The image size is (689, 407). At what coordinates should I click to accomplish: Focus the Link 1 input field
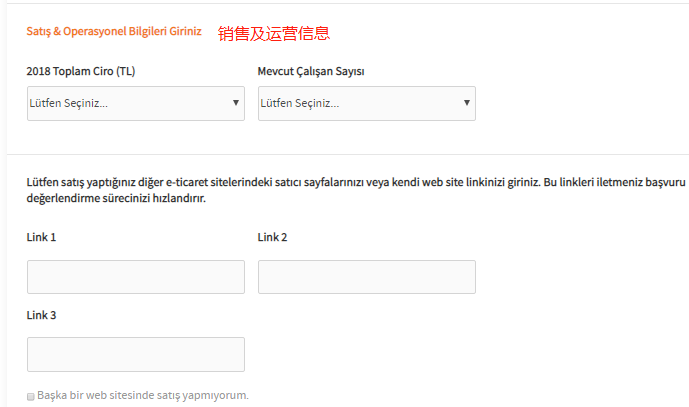click(x=135, y=277)
